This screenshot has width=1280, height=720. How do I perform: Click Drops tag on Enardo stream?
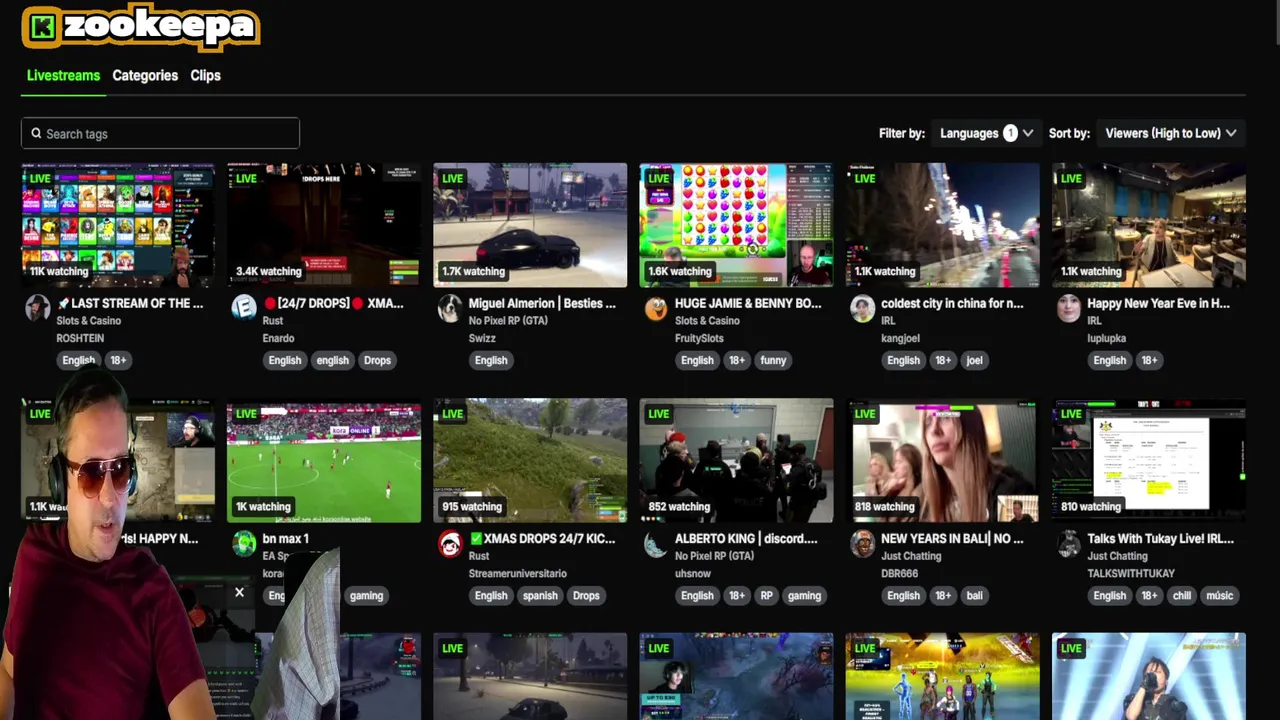377,360
